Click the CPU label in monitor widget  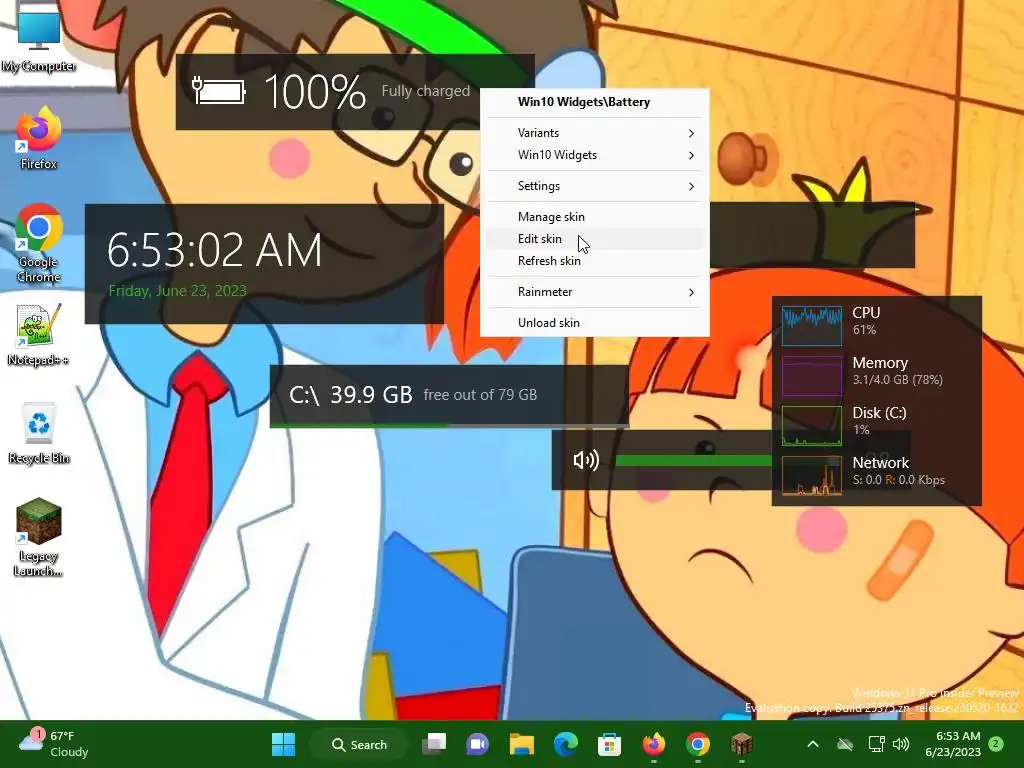coord(866,313)
